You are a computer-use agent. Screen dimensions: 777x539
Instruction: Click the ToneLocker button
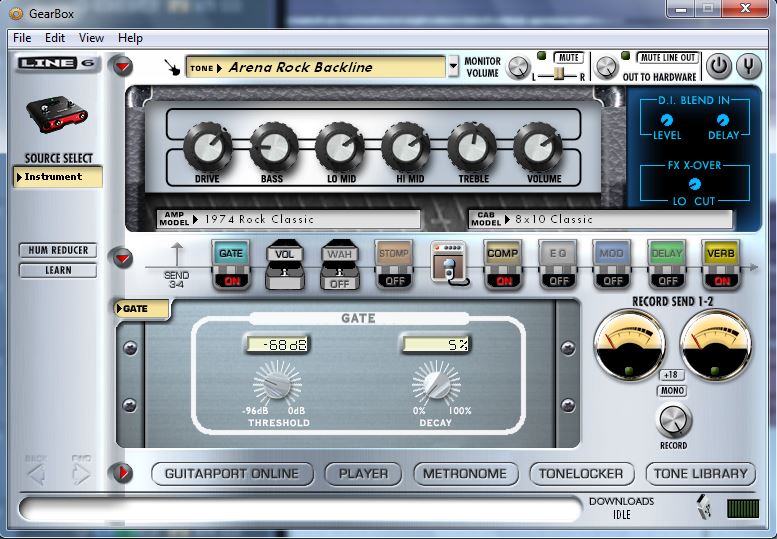pos(581,474)
